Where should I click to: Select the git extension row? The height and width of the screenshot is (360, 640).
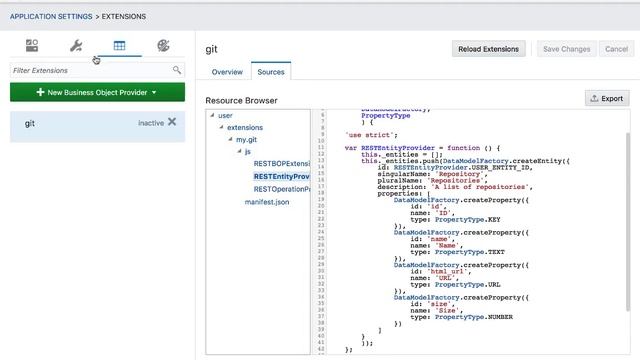point(97,127)
